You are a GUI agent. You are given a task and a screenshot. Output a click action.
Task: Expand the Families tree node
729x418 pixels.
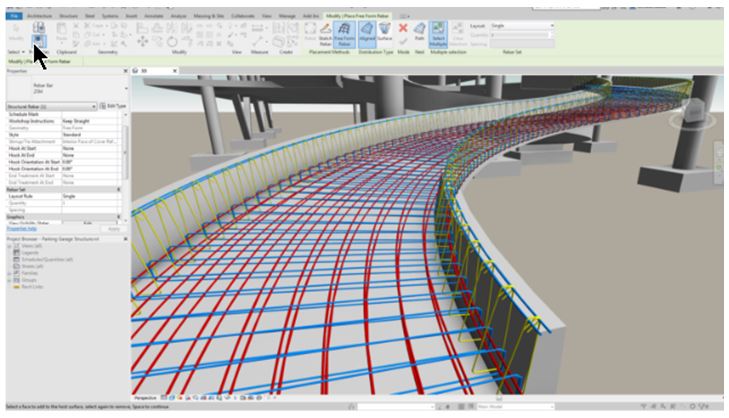click(x=9, y=273)
